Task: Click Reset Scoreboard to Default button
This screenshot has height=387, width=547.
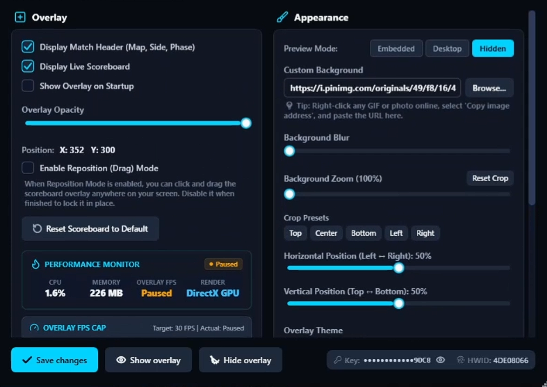Action: tap(90, 229)
